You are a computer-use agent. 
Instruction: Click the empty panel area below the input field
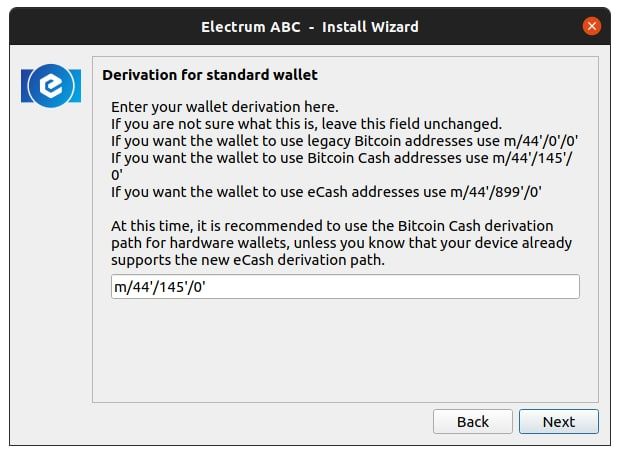tap(345, 350)
